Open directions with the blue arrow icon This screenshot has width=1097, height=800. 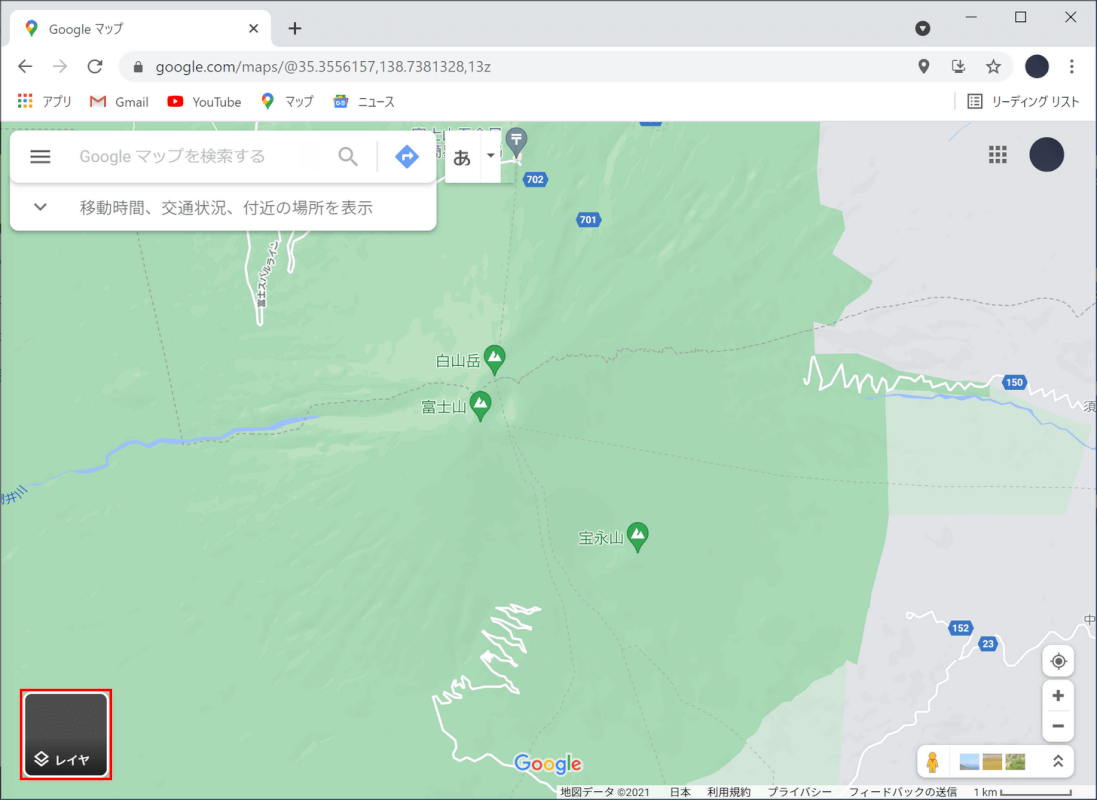pos(406,156)
